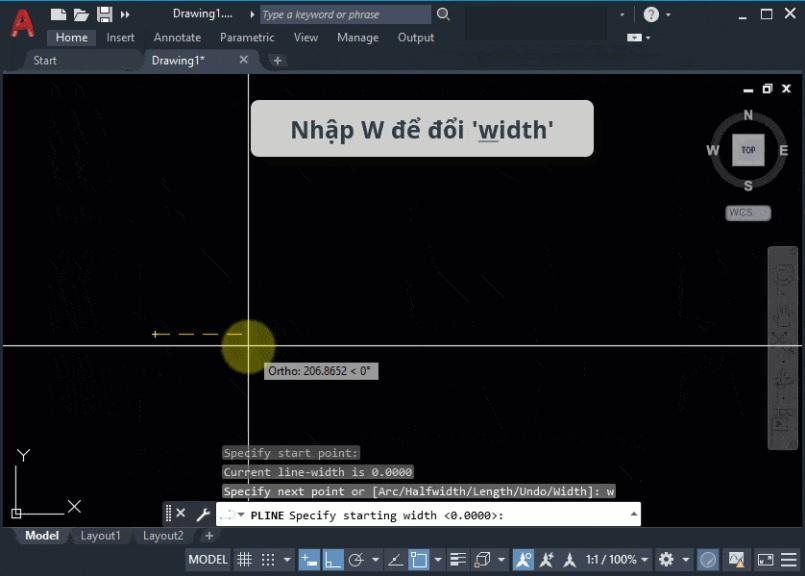Expand command history with up arrow
This screenshot has width=805, height=576.
click(x=634, y=514)
